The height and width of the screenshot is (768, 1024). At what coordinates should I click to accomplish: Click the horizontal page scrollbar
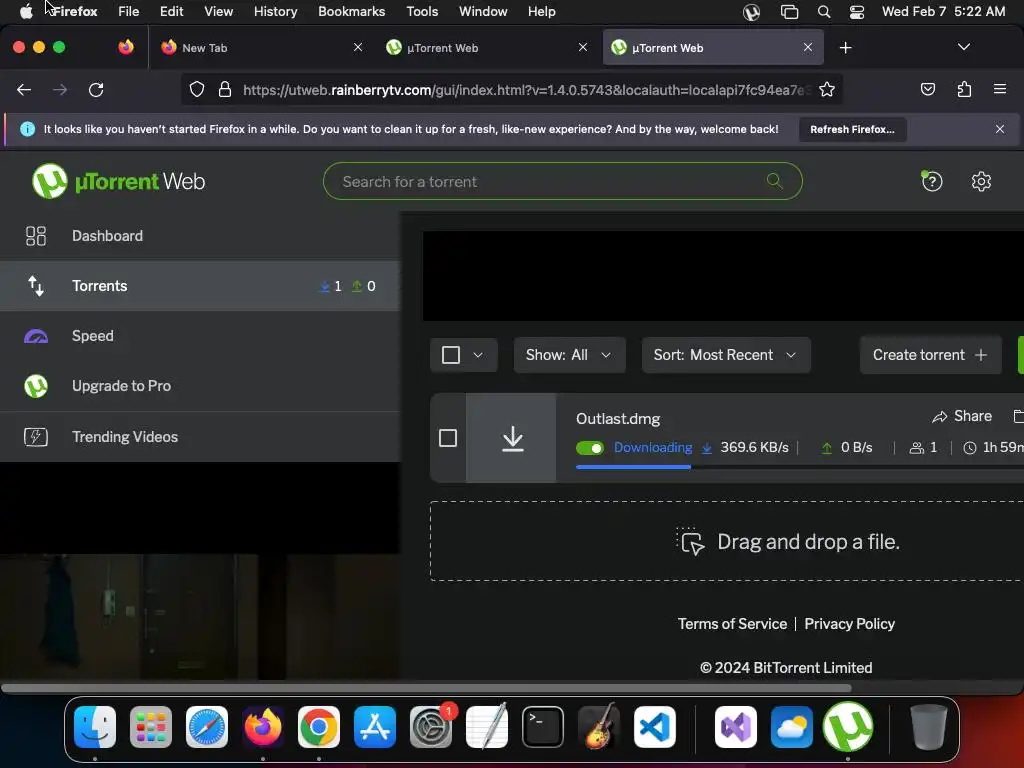click(x=426, y=688)
